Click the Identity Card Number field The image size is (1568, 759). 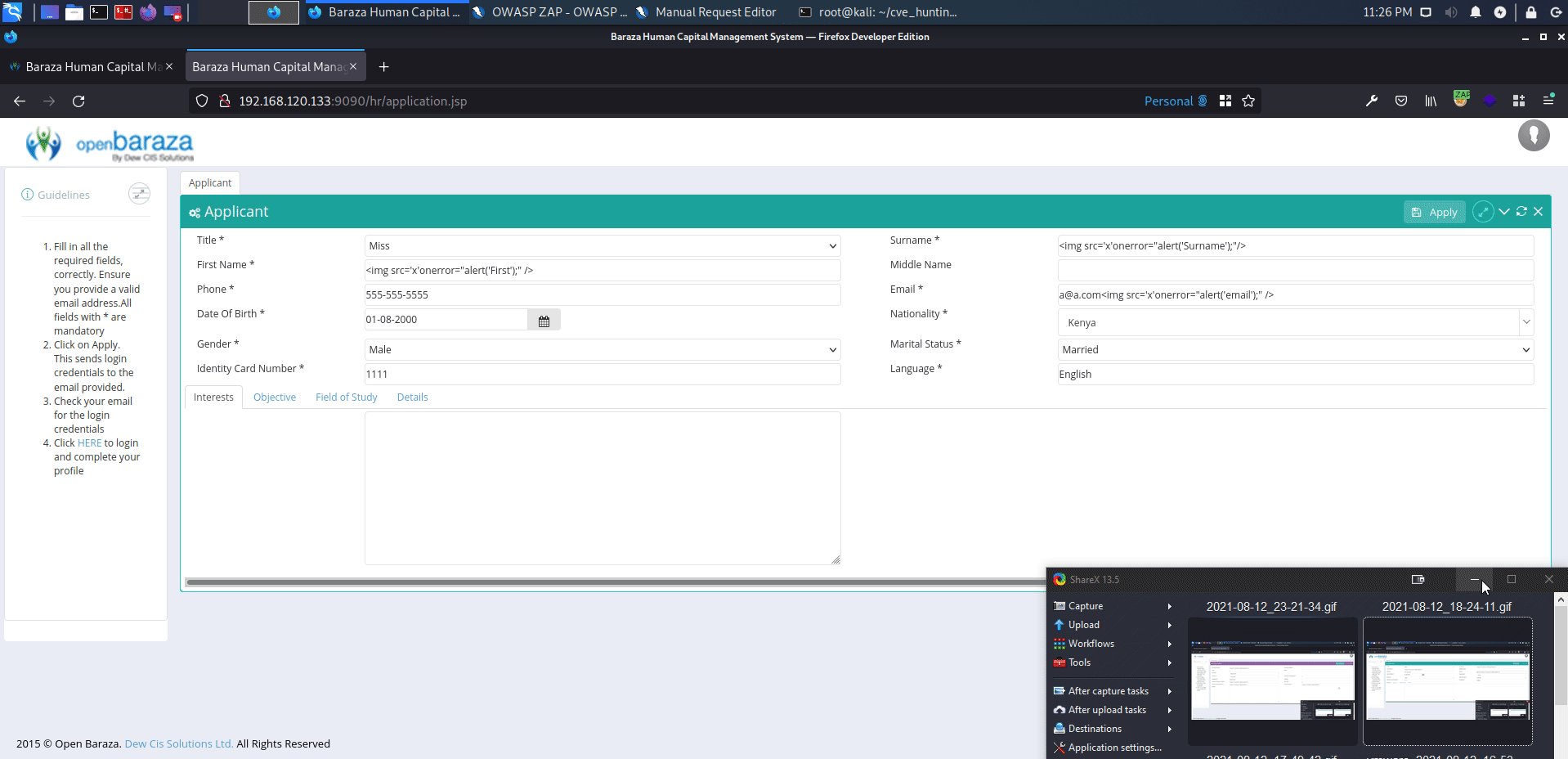click(x=603, y=375)
